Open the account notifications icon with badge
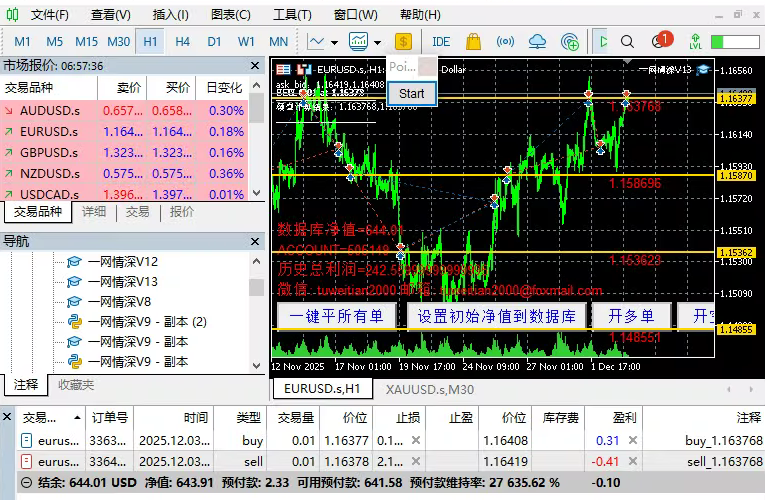765x500 pixels. pyautogui.click(x=661, y=41)
